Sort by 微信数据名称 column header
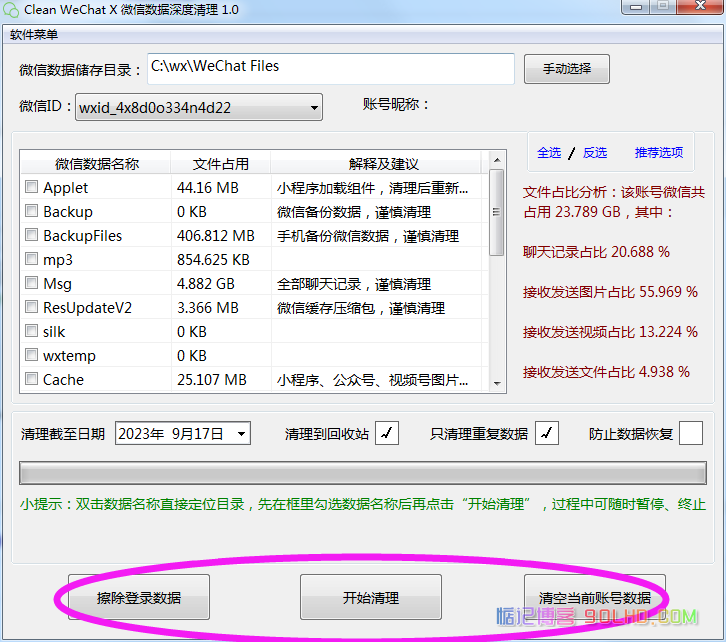The width and height of the screenshot is (726, 642). (x=96, y=163)
